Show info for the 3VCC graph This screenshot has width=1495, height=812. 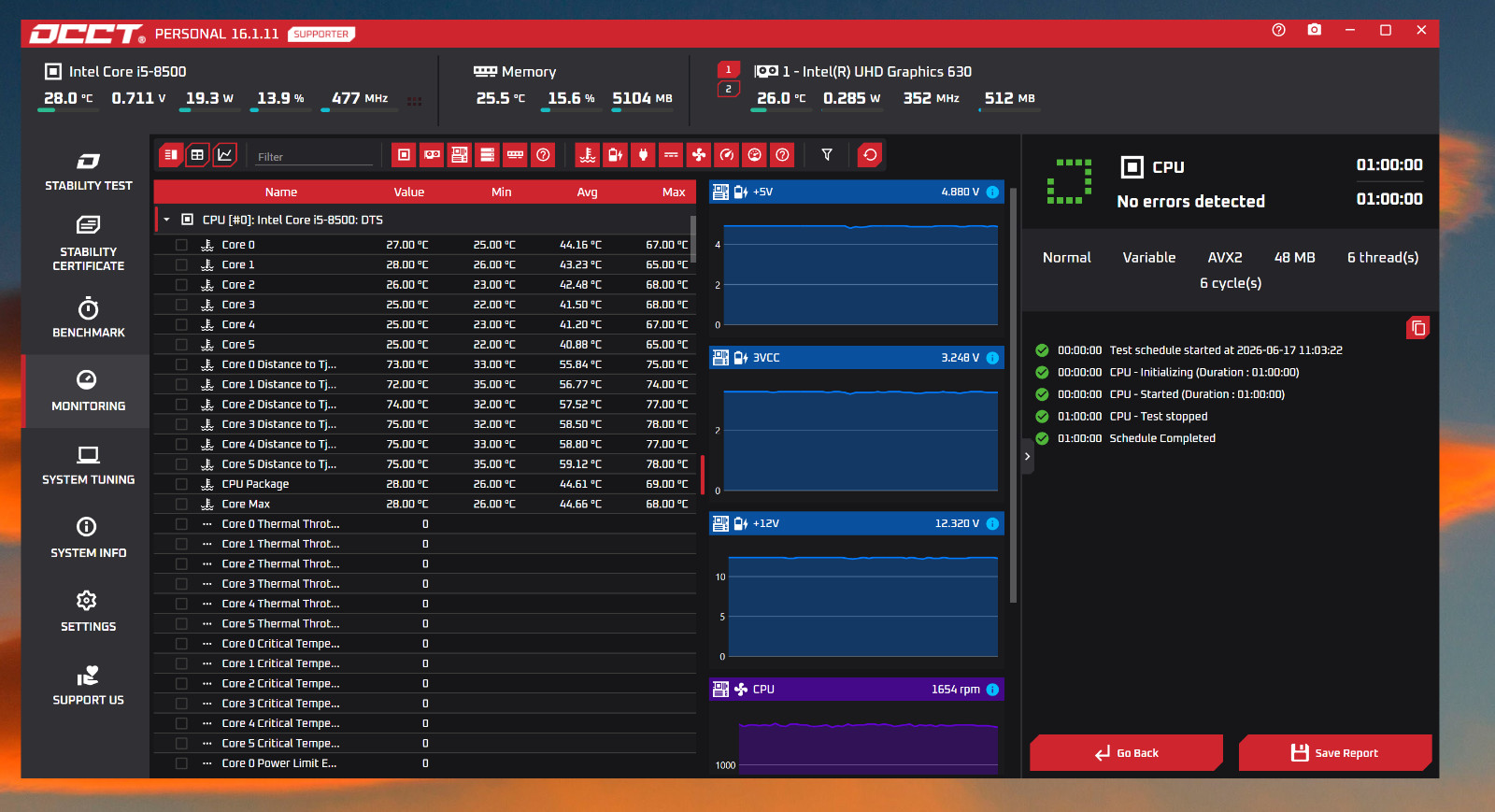[x=992, y=358]
